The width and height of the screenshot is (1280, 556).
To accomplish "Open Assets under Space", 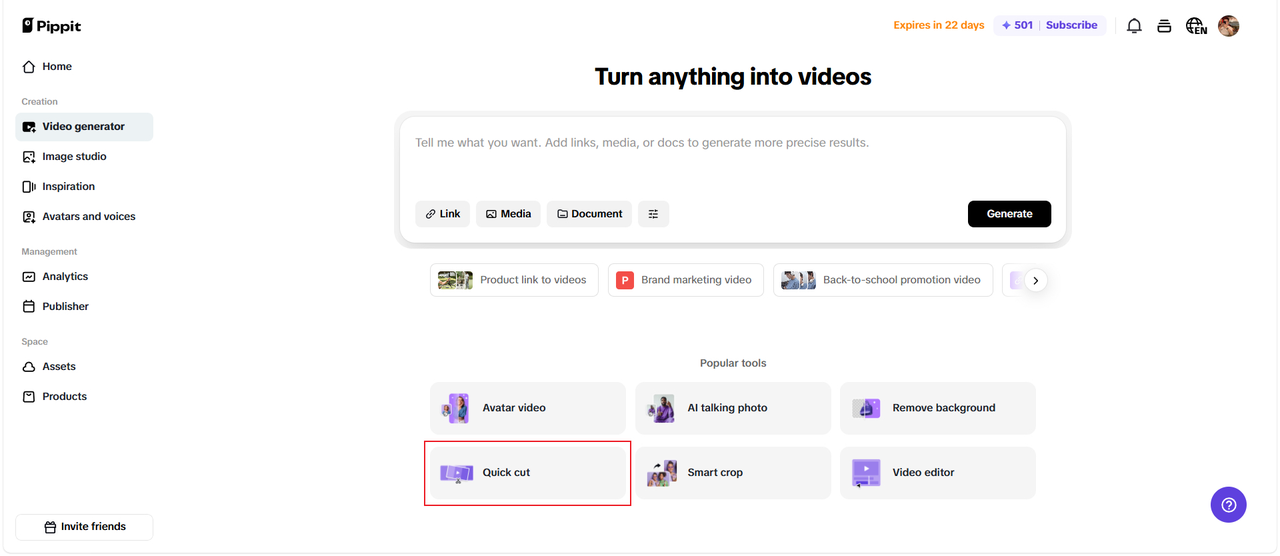I will pos(59,367).
